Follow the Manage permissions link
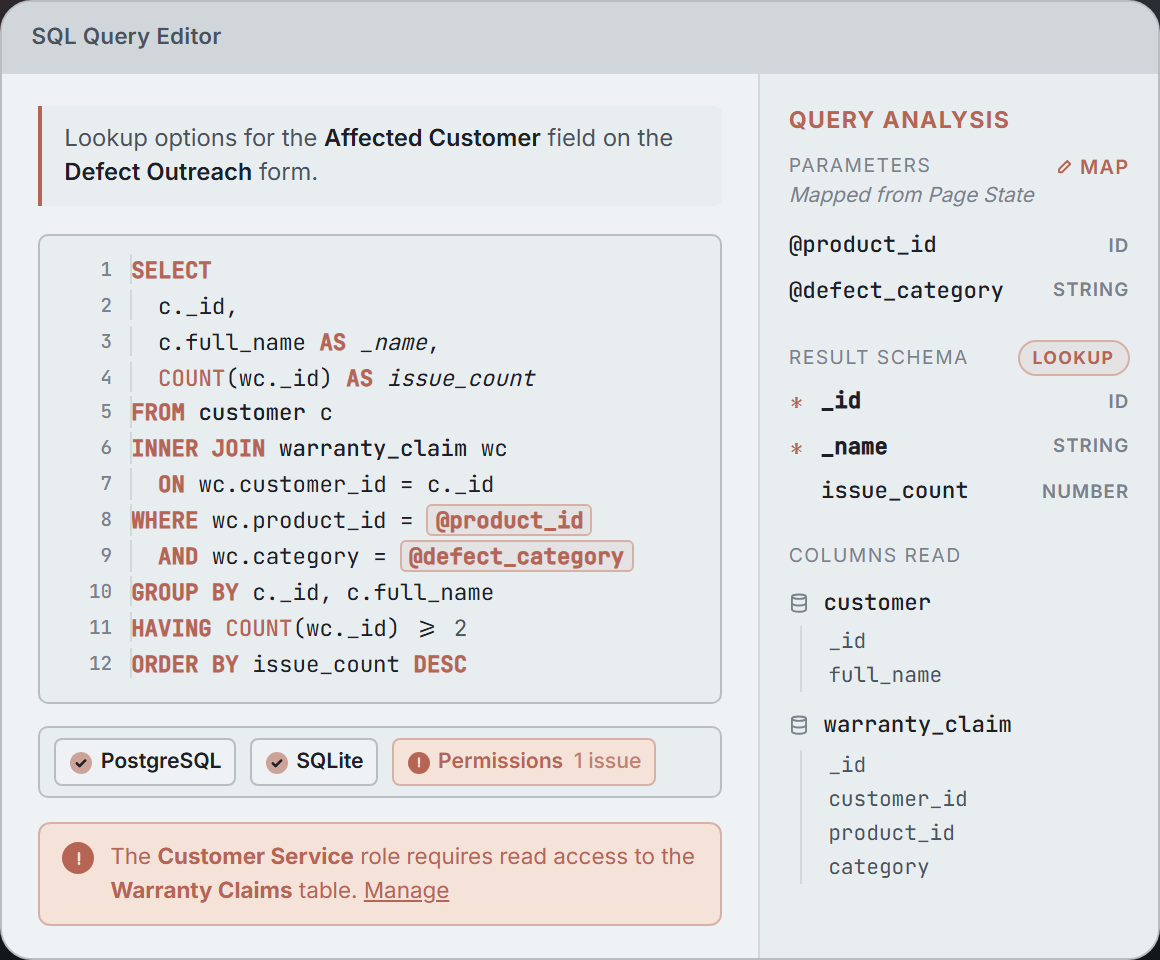Screen dimensions: 1160x960 click(406, 890)
